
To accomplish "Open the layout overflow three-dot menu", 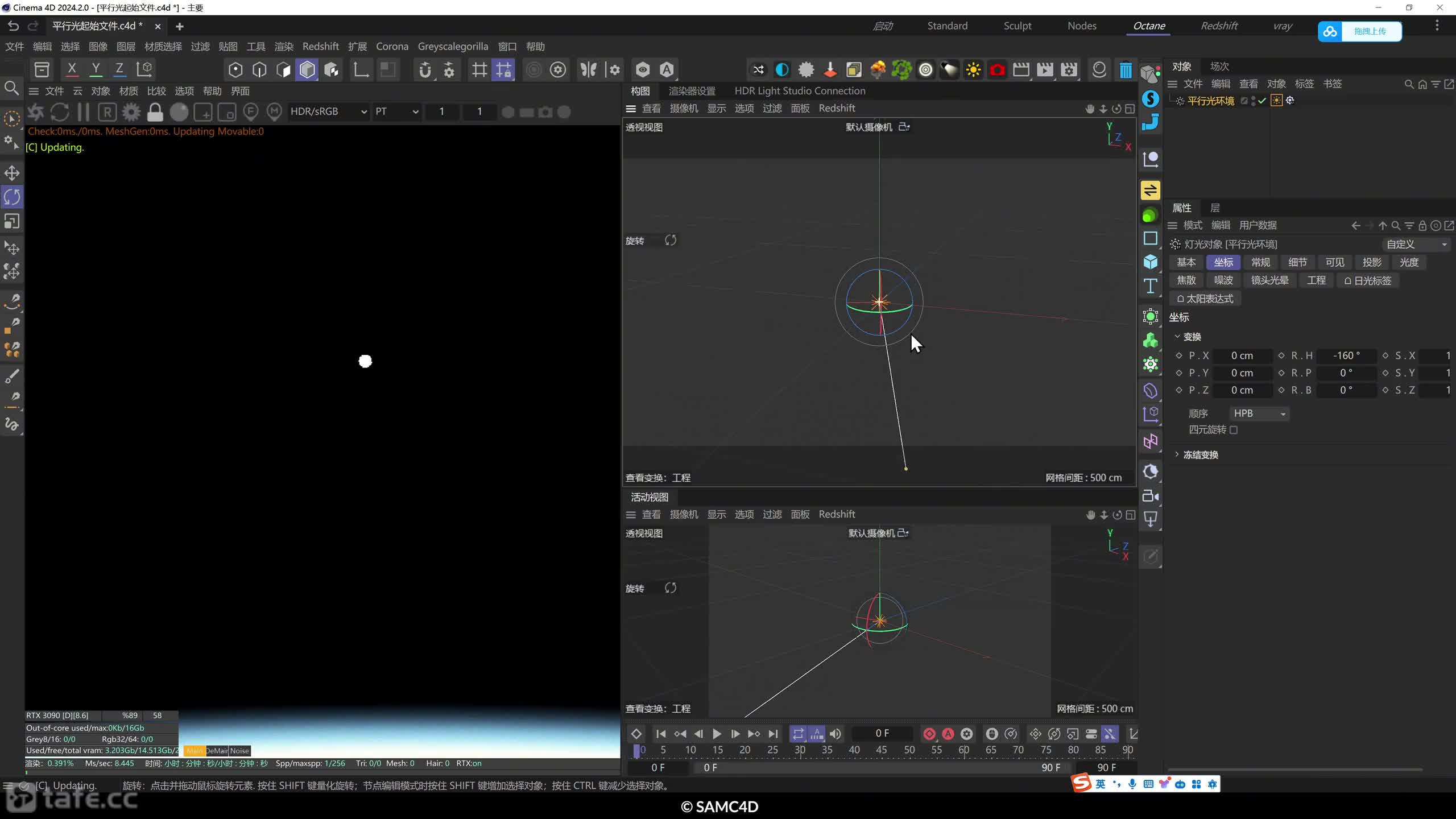I will pyautogui.click(x=1437, y=26).
